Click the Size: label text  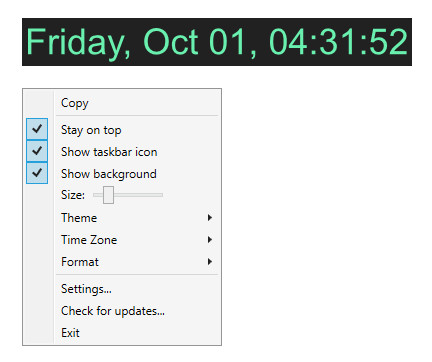(73, 195)
